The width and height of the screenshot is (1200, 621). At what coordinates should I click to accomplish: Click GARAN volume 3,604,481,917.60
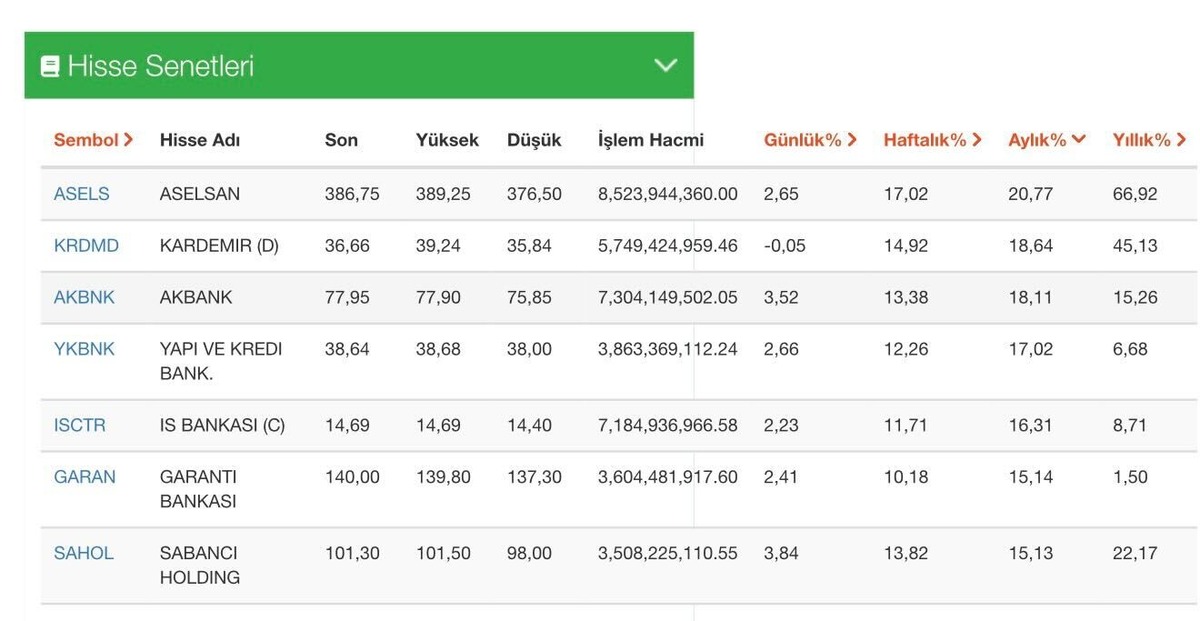coord(668,477)
